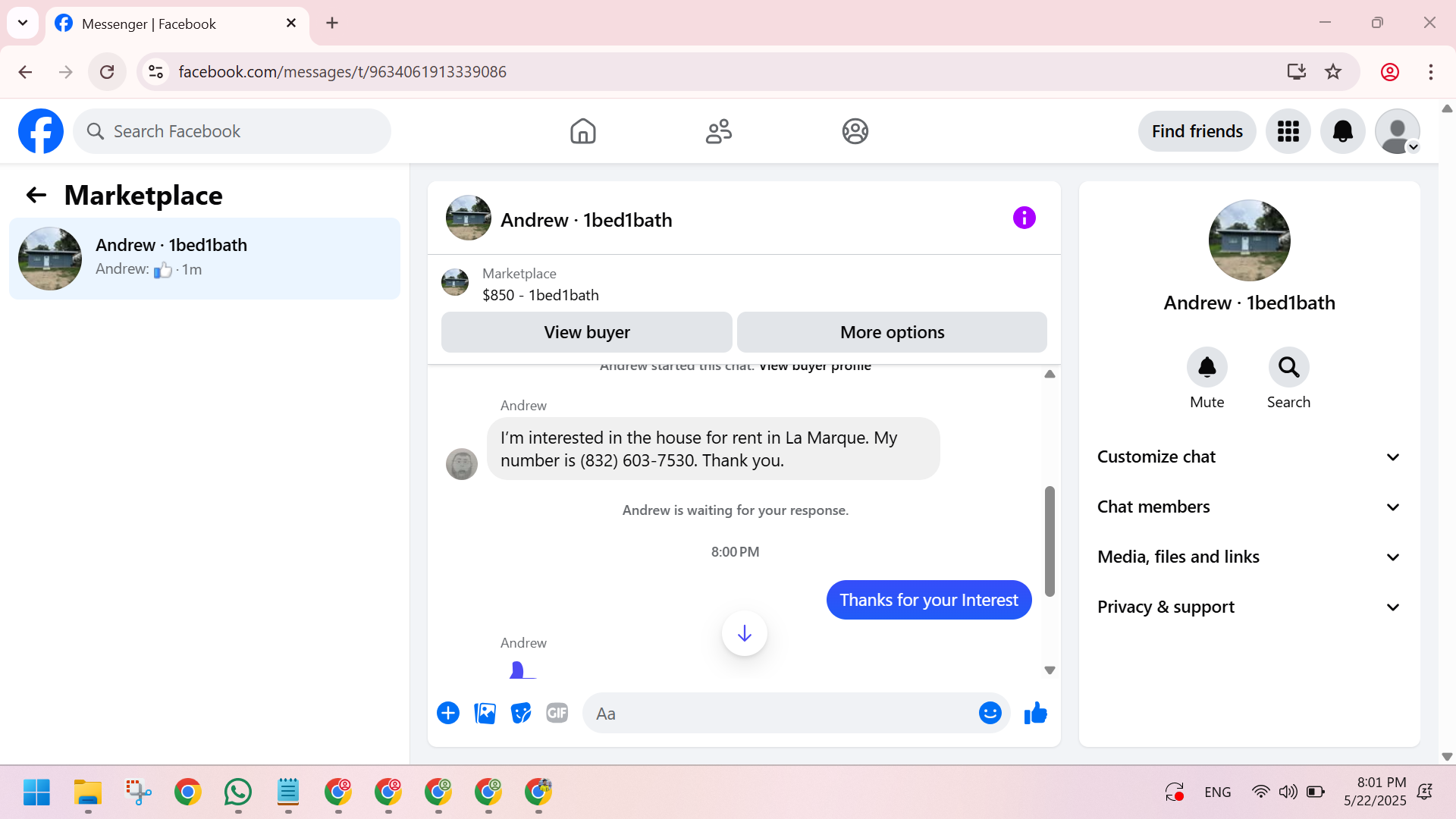
Task: Open Facebook notifications bell
Action: [x=1342, y=131]
